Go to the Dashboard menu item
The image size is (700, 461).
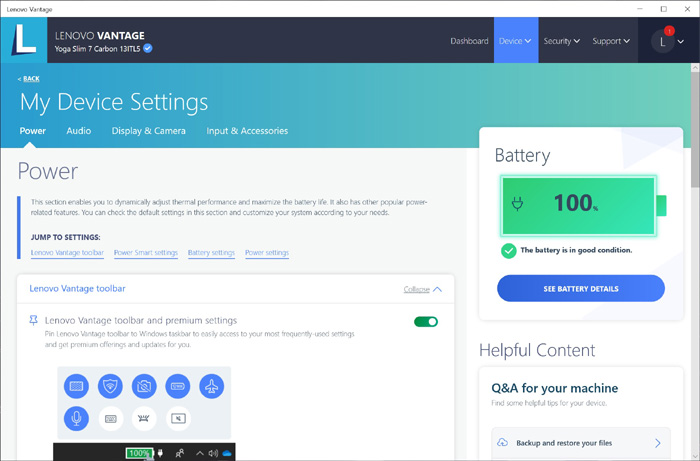click(469, 41)
